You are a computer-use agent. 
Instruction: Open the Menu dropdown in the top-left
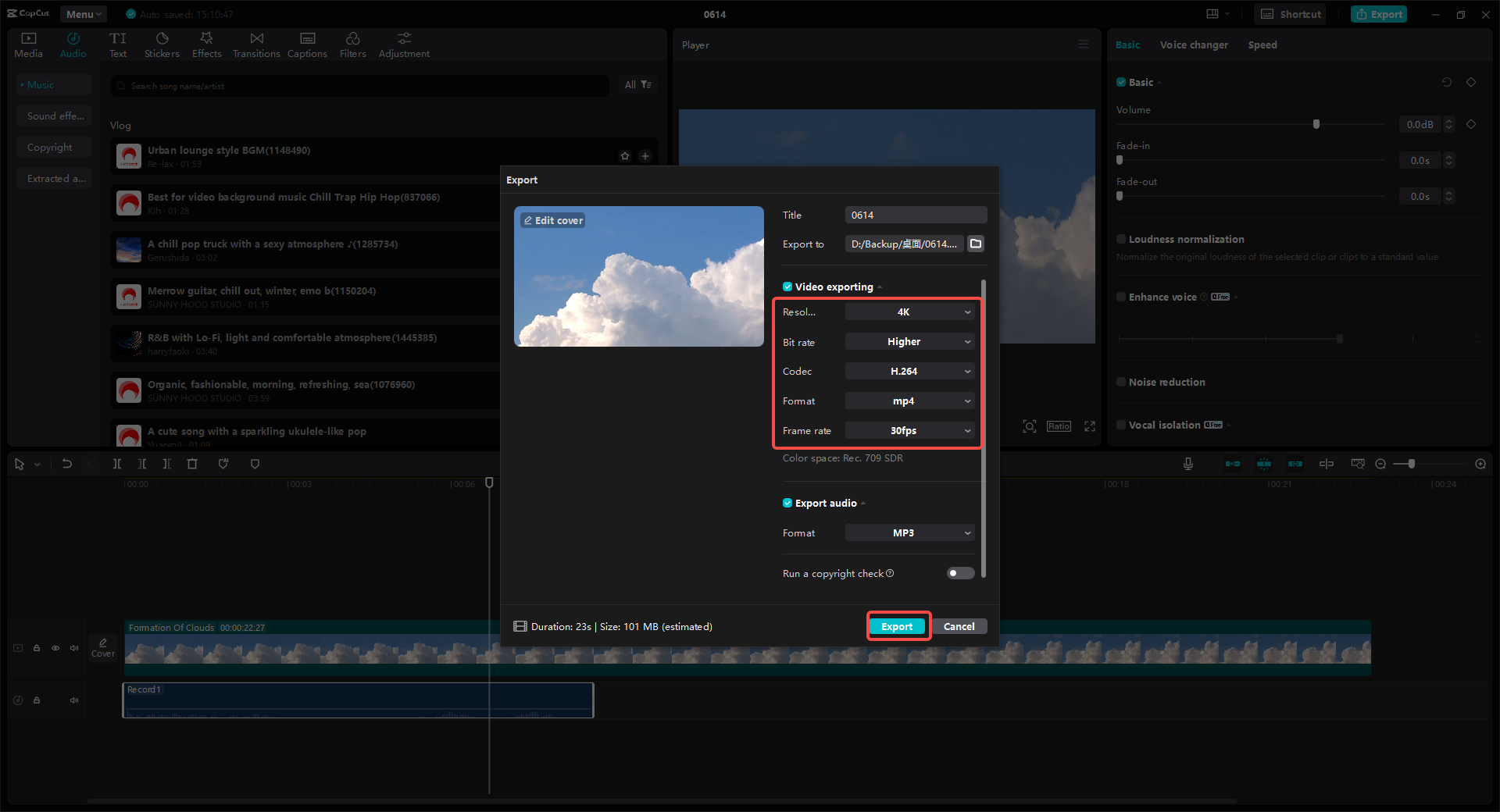pyautogui.click(x=83, y=13)
